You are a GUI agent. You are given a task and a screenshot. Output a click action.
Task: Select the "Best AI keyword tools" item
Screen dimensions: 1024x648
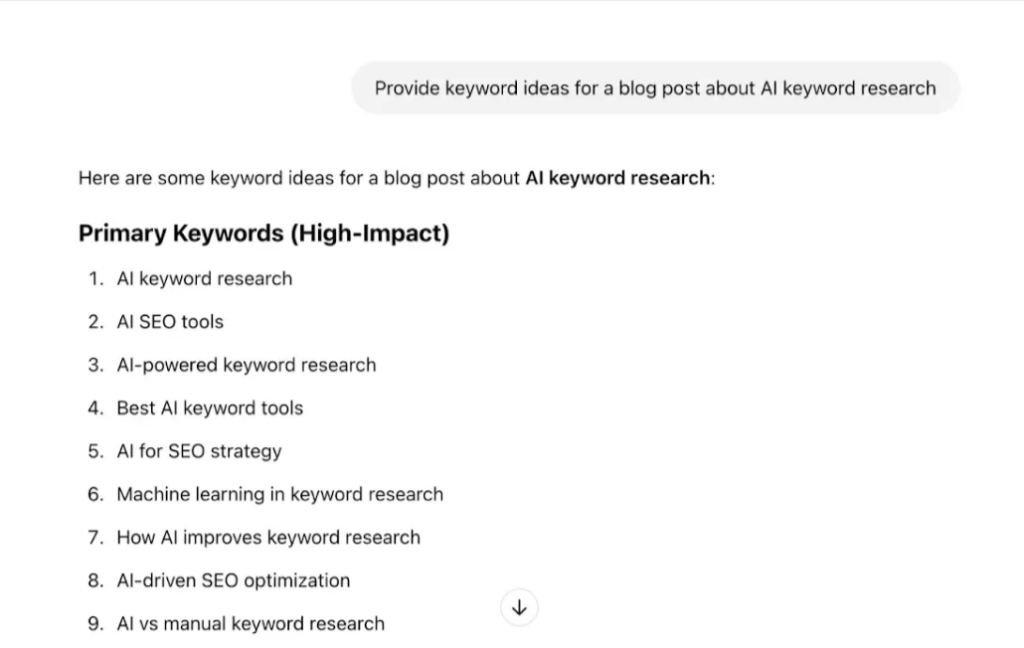tap(209, 408)
